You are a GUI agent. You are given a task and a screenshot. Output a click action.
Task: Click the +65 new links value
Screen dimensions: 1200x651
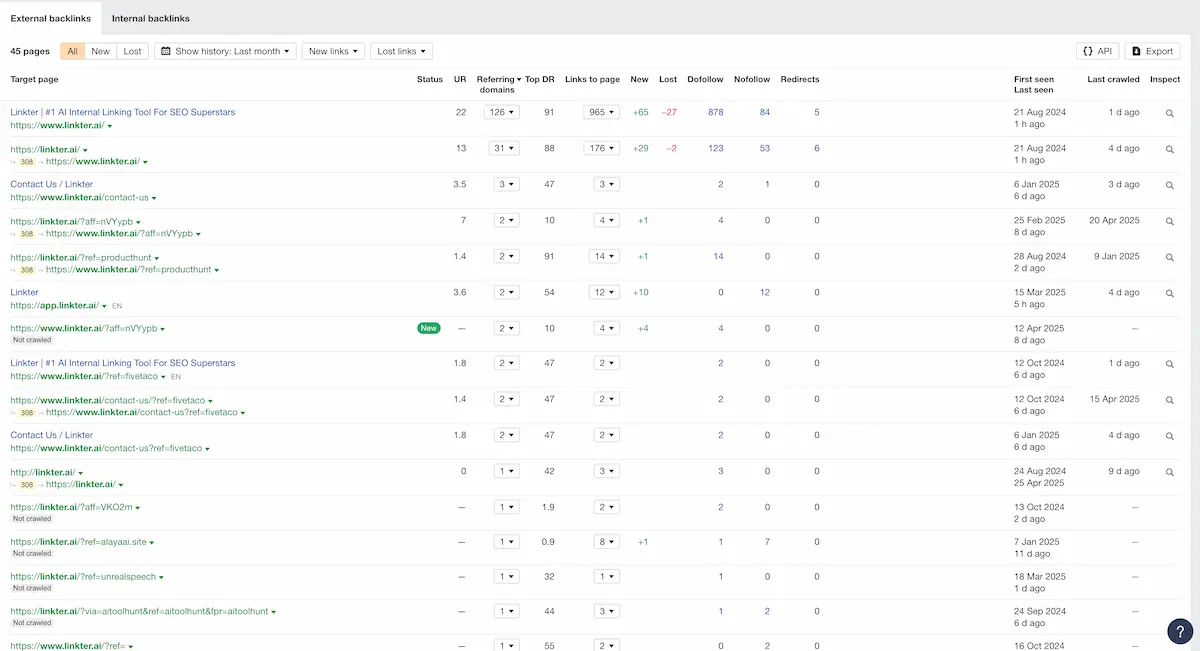[640, 113]
